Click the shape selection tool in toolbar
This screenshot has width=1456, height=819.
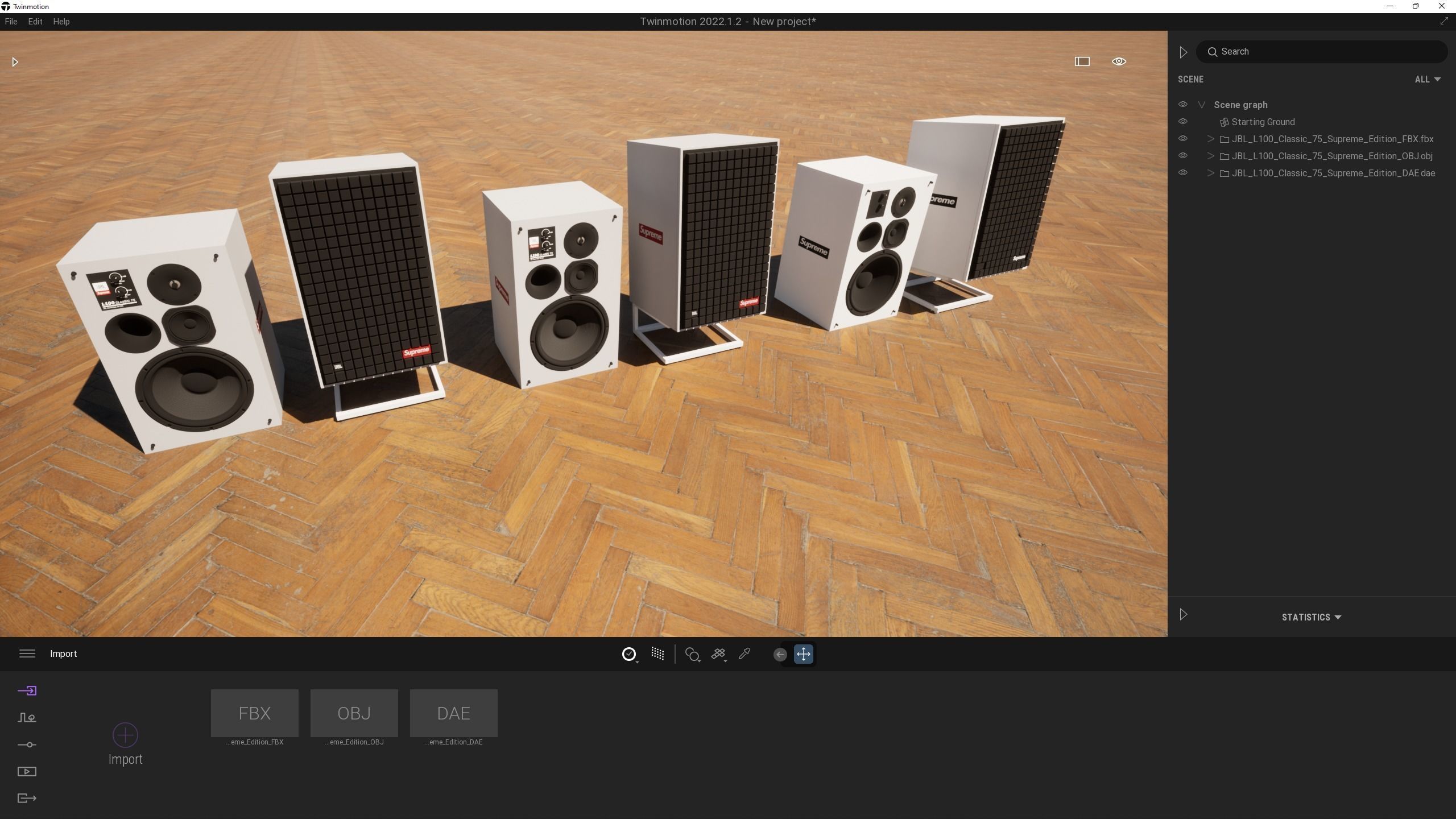[x=692, y=655]
